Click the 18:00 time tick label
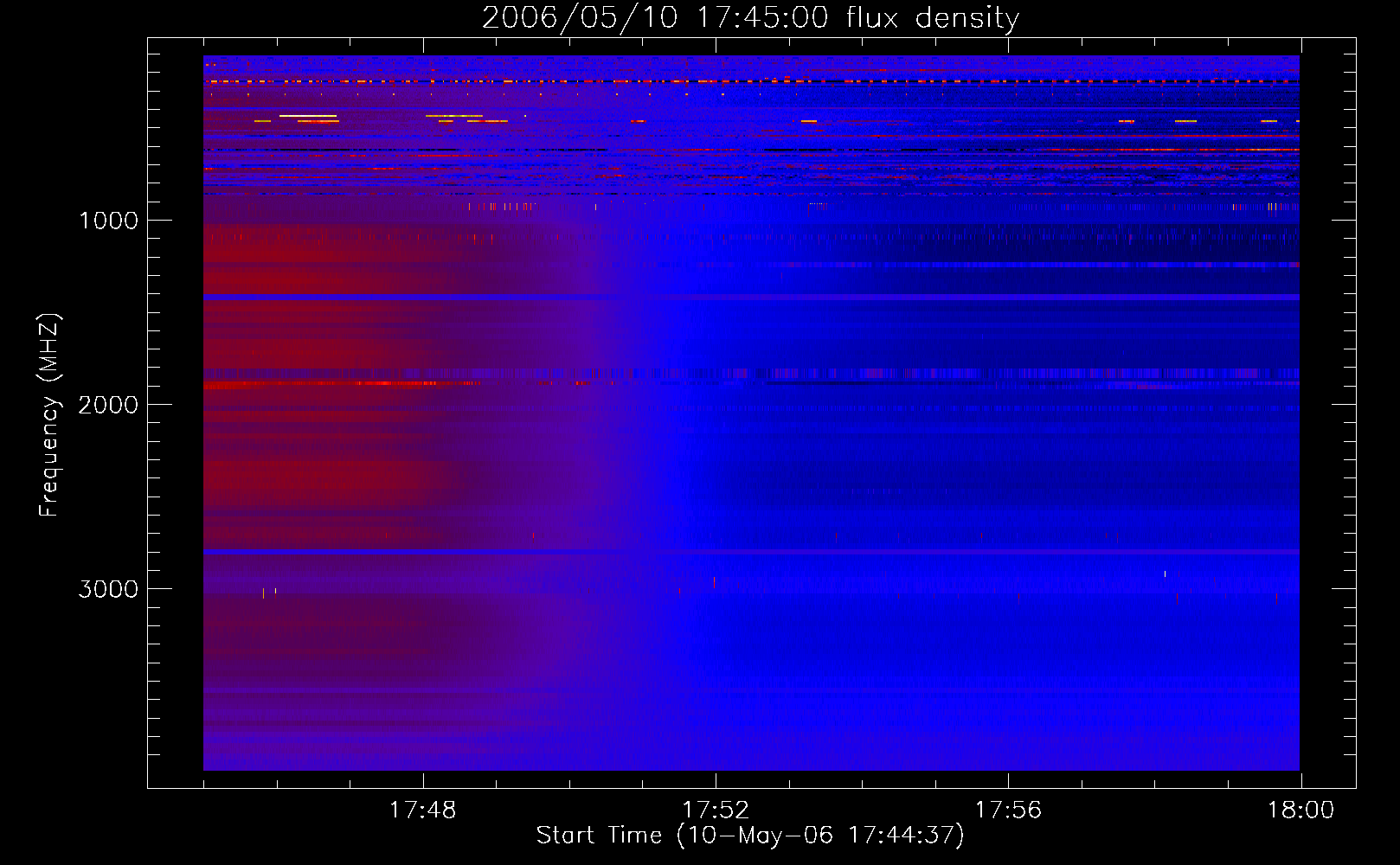1400x865 pixels. 1300,811
